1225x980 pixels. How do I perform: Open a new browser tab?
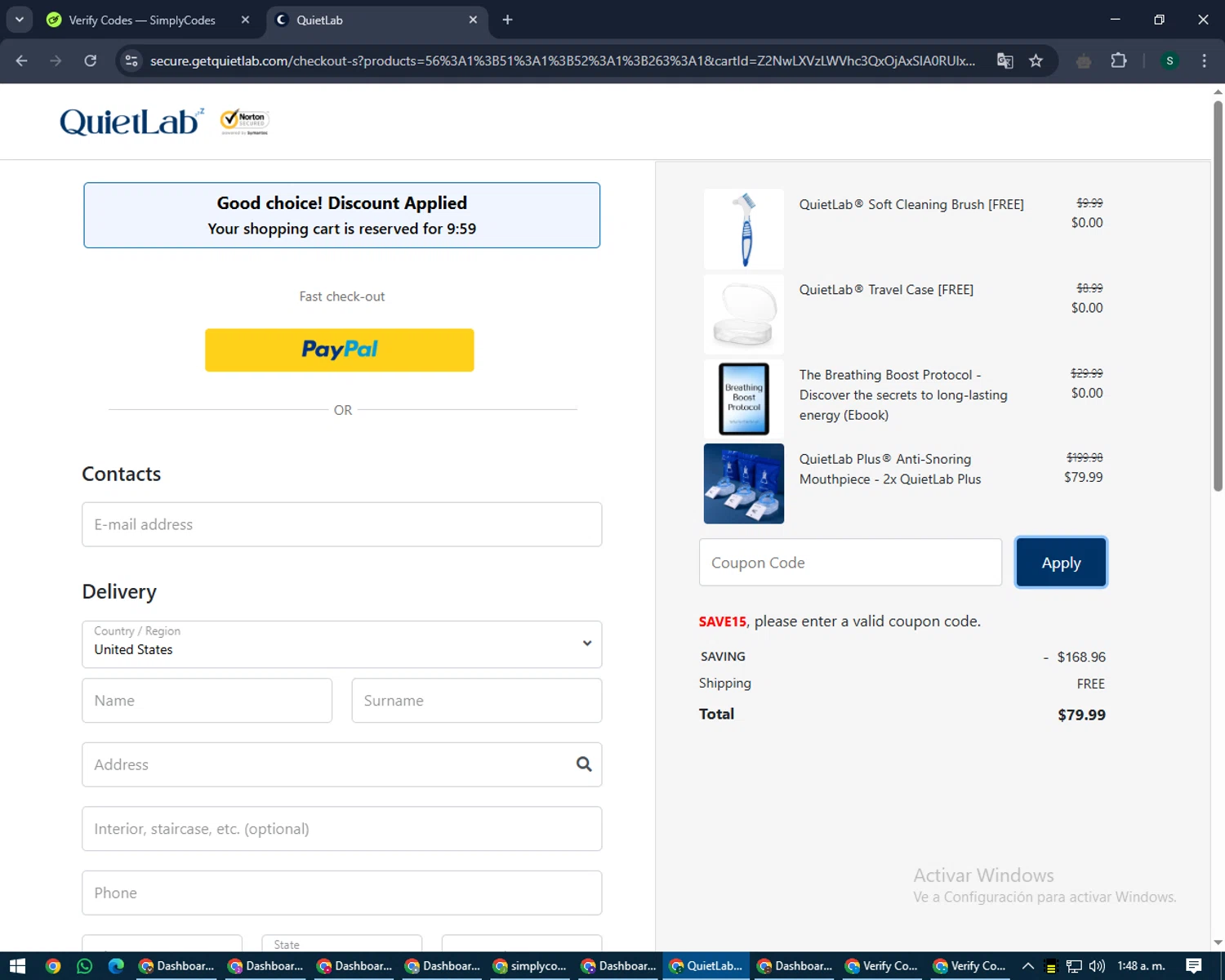[x=507, y=20]
